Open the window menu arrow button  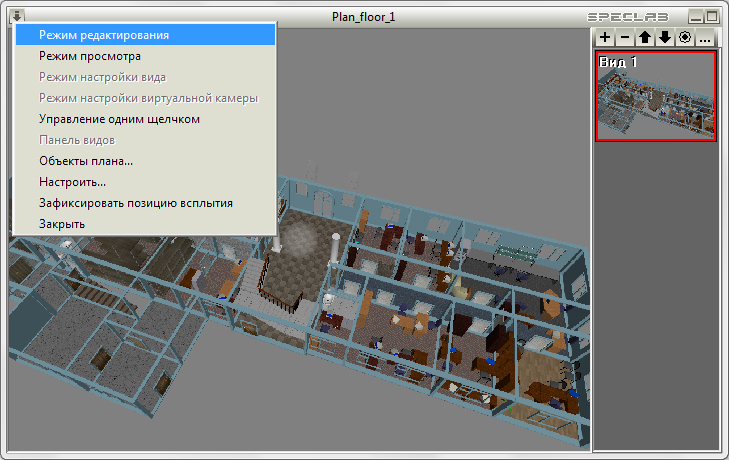coord(17,17)
